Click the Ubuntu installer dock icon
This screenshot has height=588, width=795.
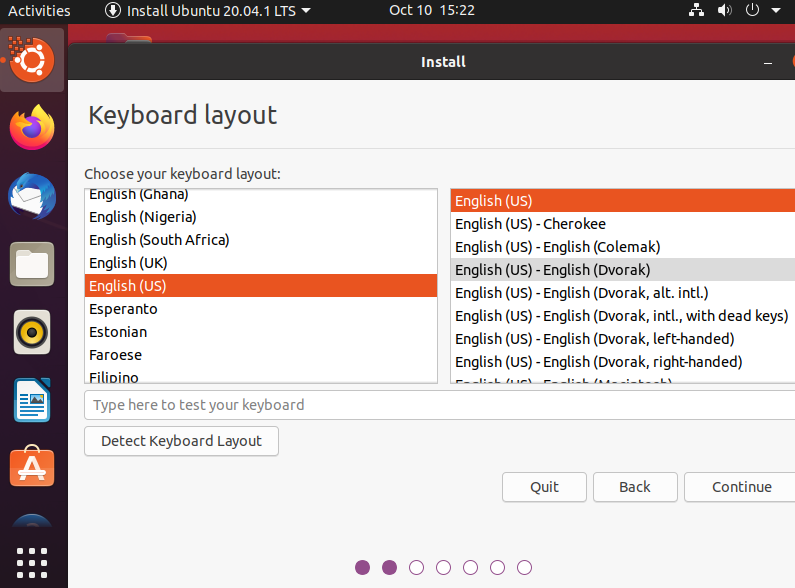[x=32, y=61]
